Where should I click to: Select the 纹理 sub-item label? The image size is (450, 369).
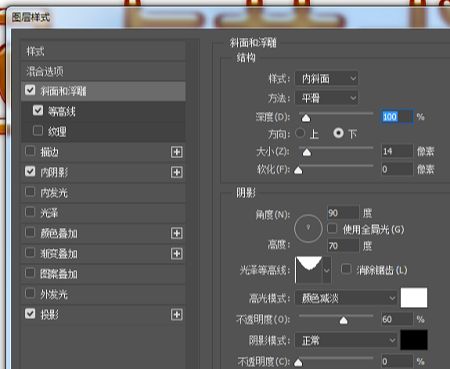[x=57, y=131]
